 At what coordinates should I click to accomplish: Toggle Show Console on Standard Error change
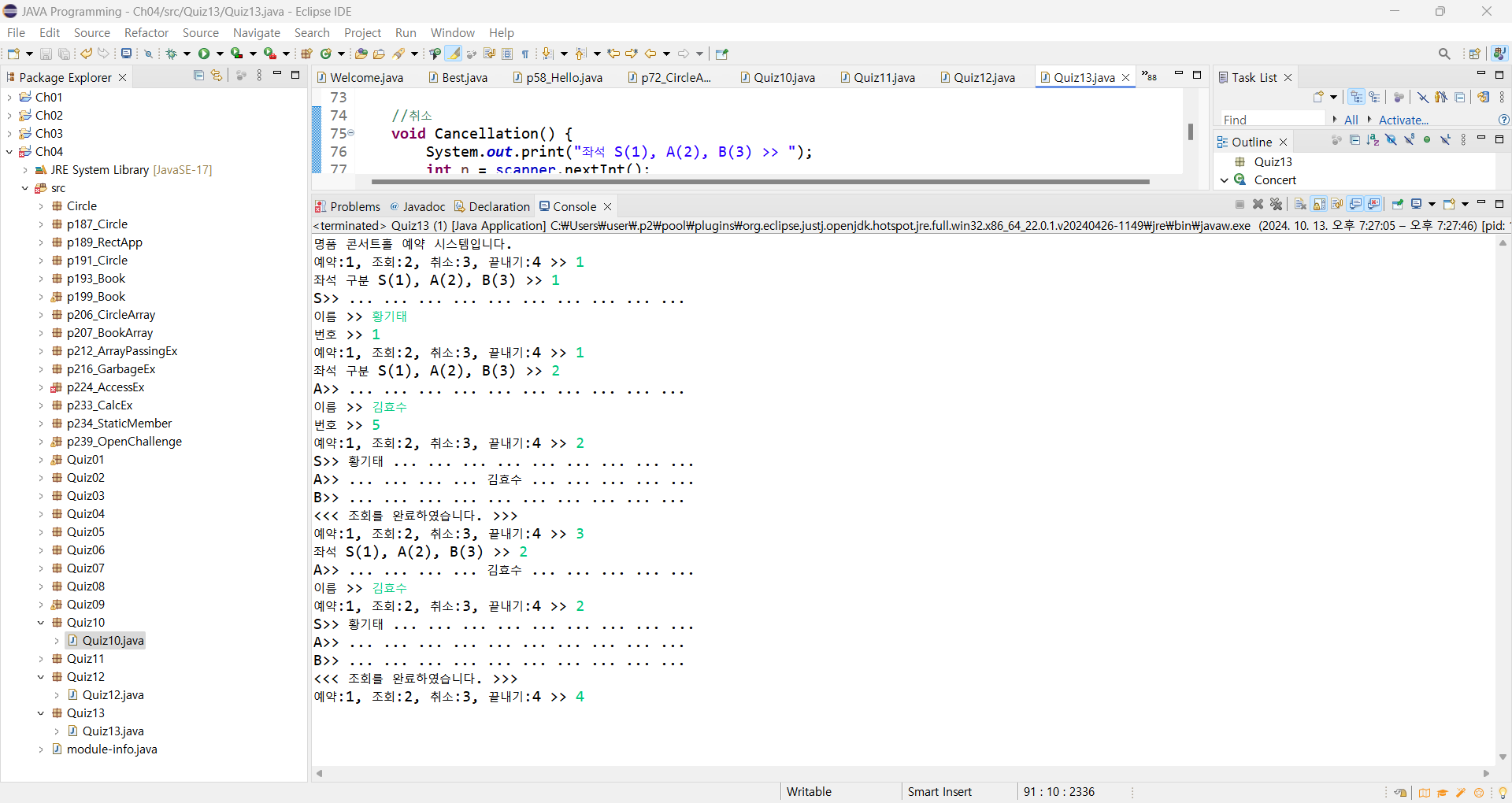tap(1374, 204)
